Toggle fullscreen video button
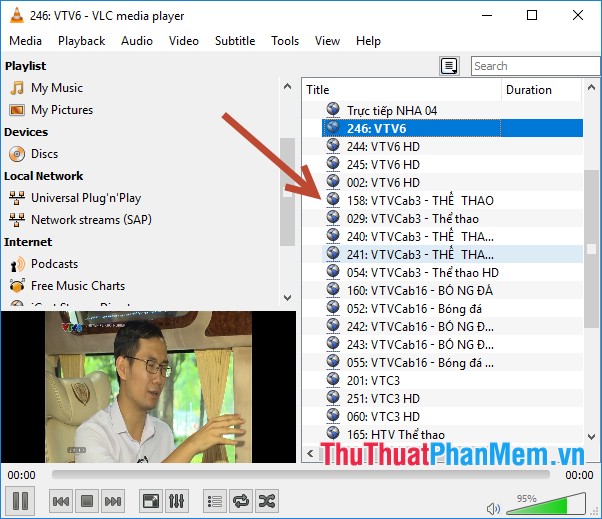Screen dimensions: 602x519 (150, 501)
